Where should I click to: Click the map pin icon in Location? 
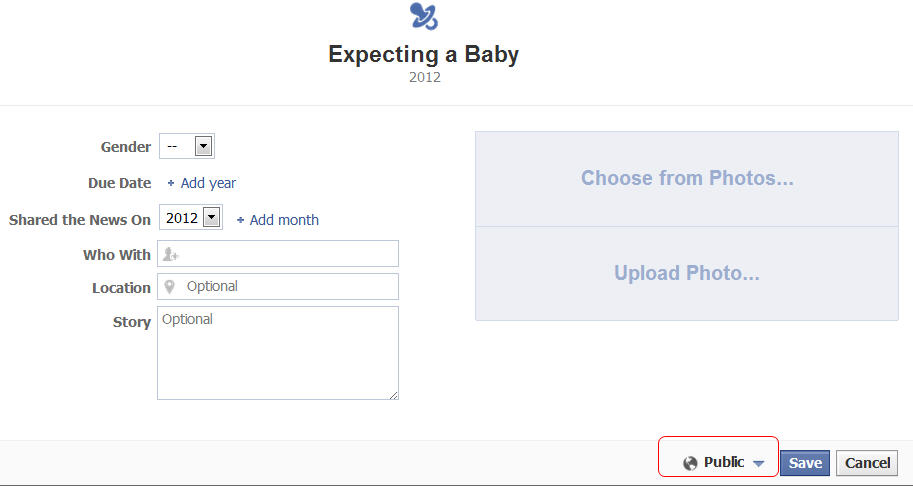tap(169, 286)
